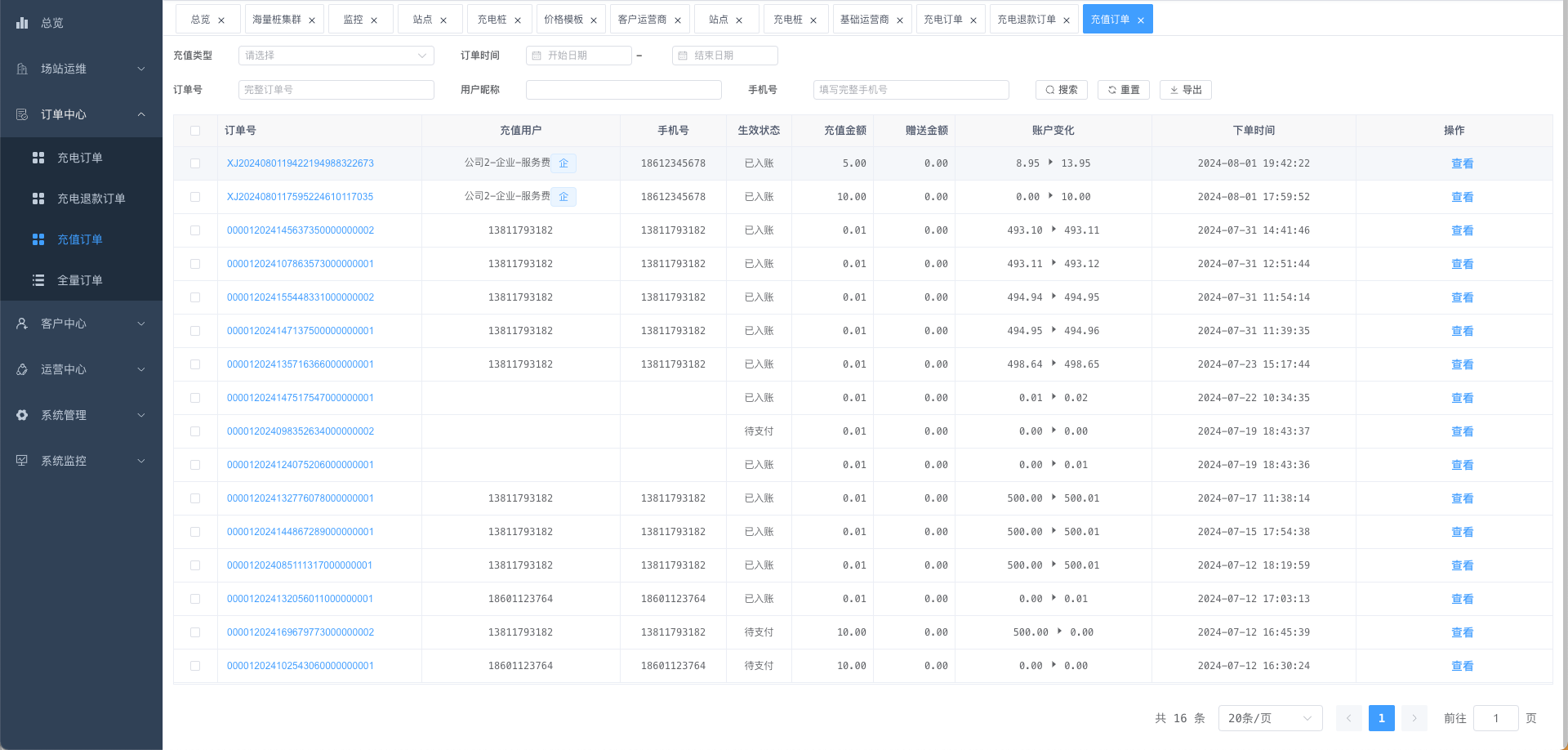The width and height of the screenshot is (1568, 750).
Task: Click the 场站运维 sidebar icon
Action: coord(22,69)
